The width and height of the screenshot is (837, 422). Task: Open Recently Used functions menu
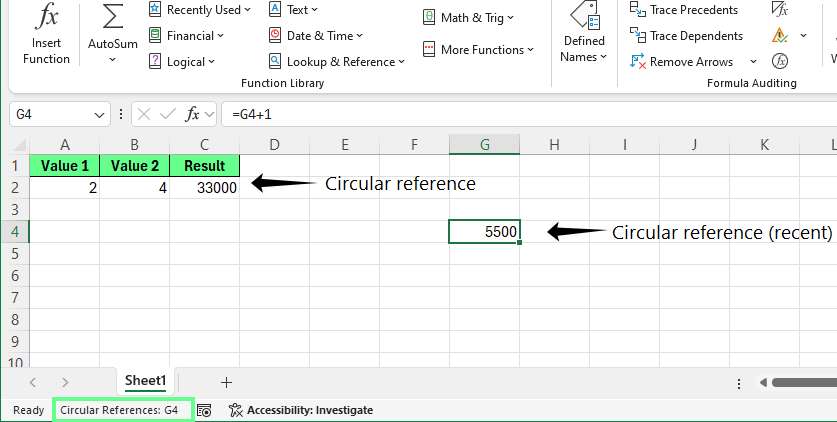click(x=200, y=10)
